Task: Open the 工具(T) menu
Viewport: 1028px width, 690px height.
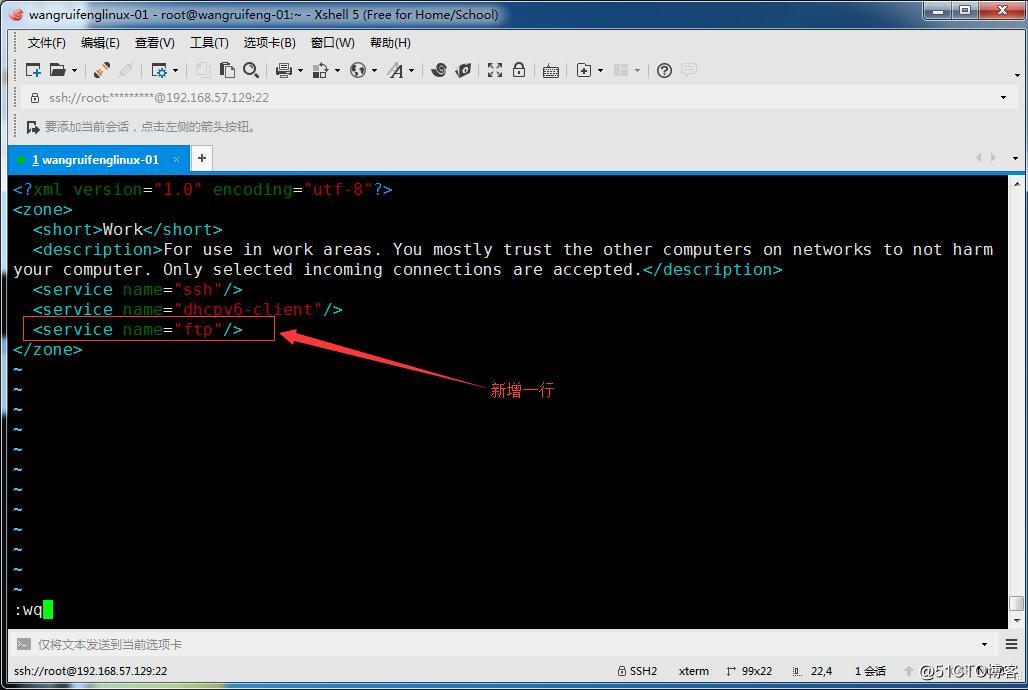Action: [209, 43]
